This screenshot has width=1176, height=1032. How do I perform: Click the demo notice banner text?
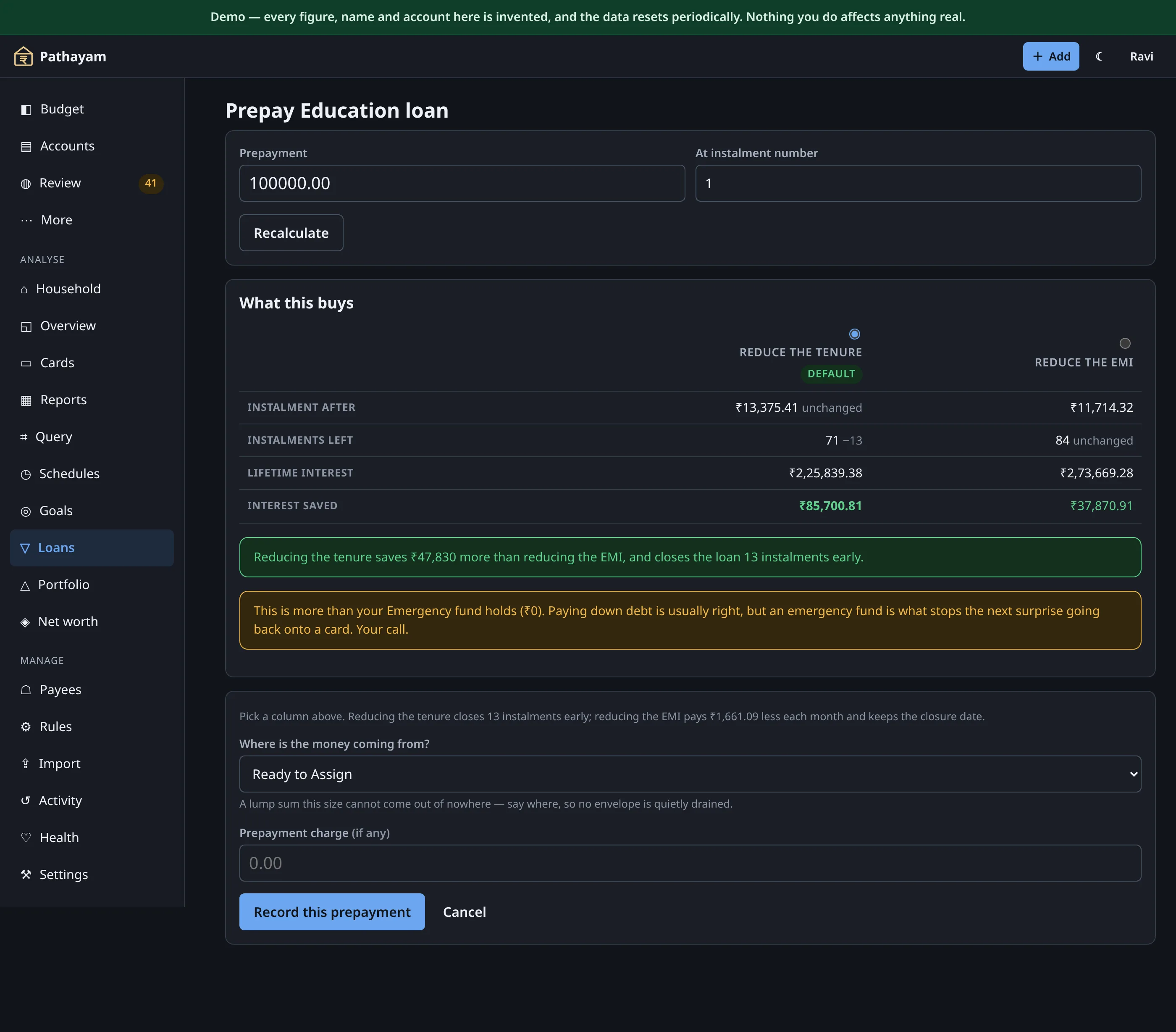(x=588, y=17)
